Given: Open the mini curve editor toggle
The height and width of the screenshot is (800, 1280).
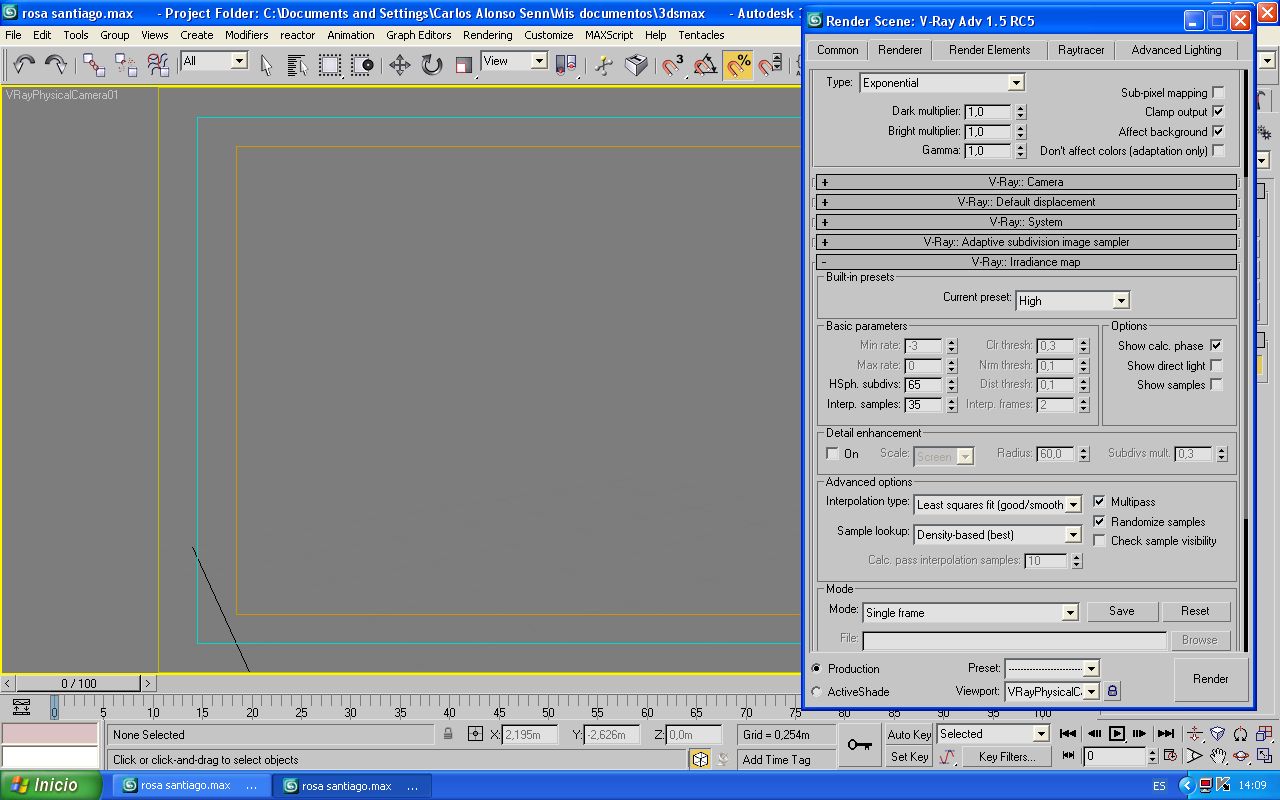Looking at the screenshot, I should (x=22, y=705).
